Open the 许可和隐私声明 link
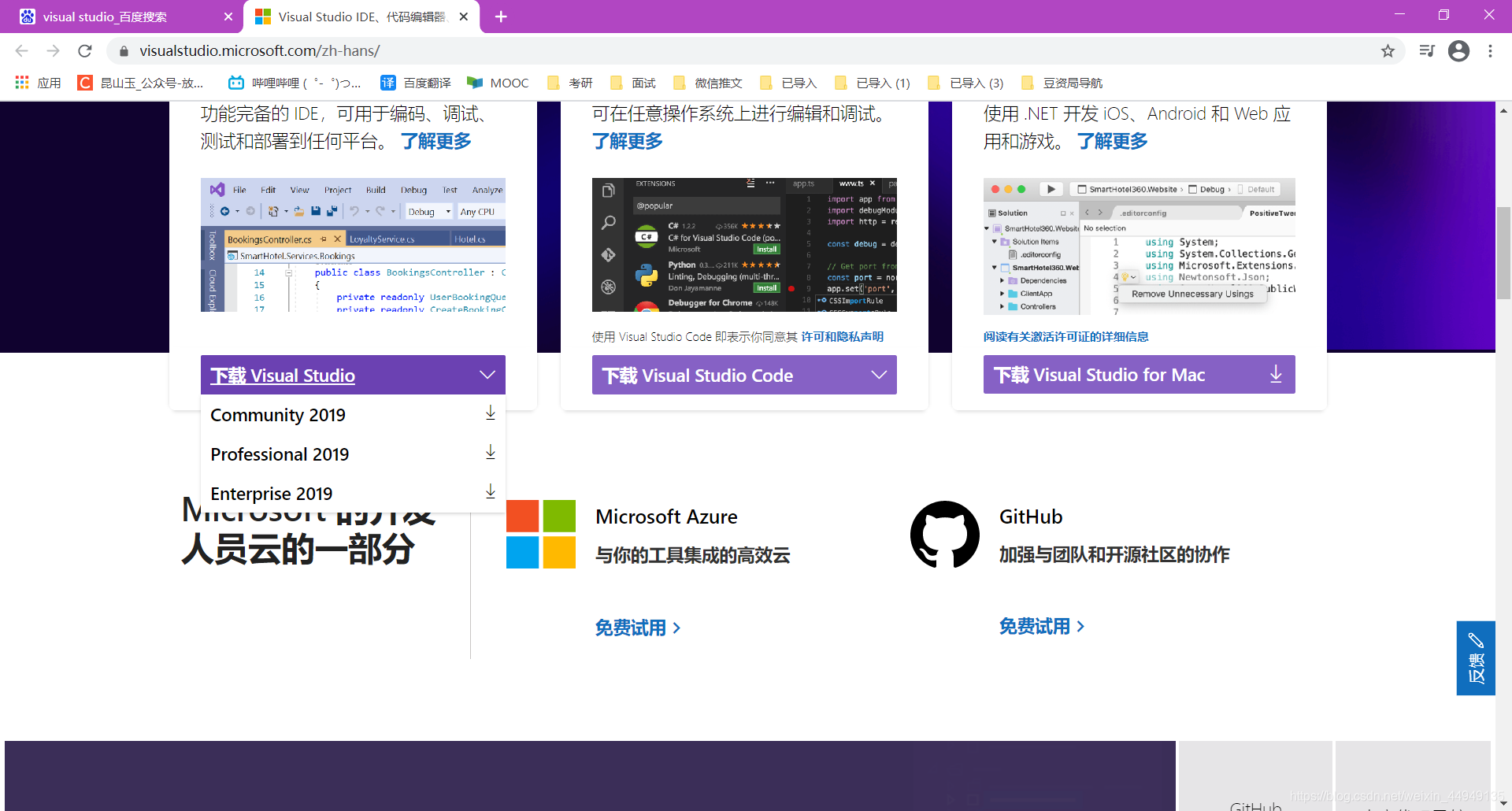This screenshot has height=811, width=1512. pos(843,336)
